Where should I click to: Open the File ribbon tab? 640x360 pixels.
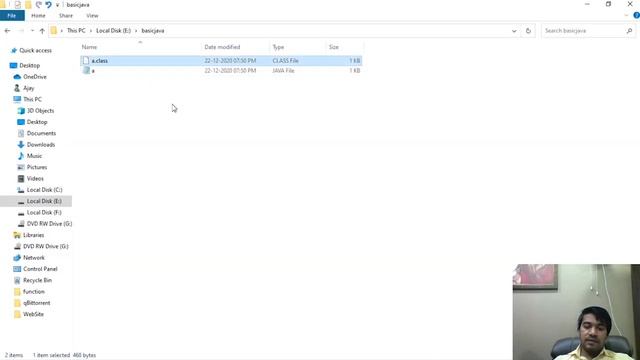tap(12, 16)
